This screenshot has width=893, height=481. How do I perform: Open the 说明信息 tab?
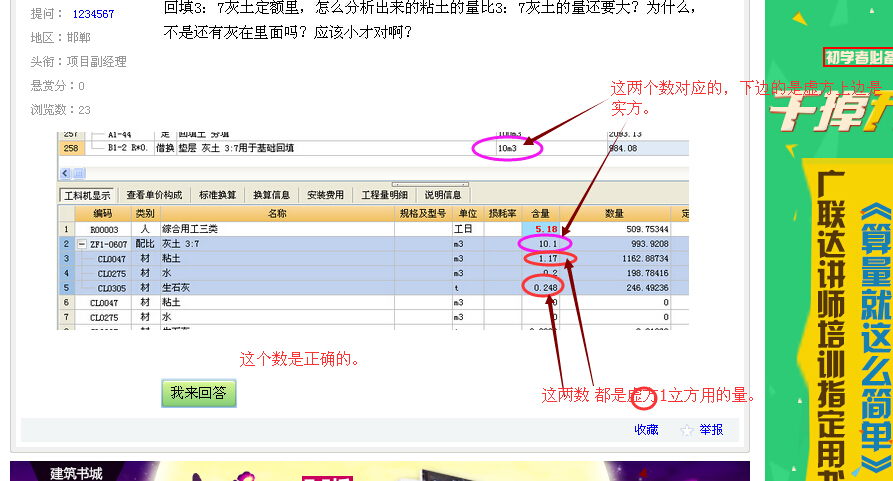pos(443,195)
